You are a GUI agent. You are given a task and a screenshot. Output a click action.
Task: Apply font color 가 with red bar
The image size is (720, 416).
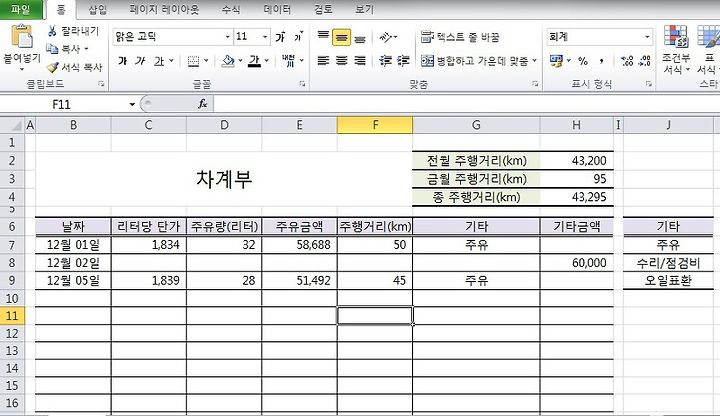(254, 61)
